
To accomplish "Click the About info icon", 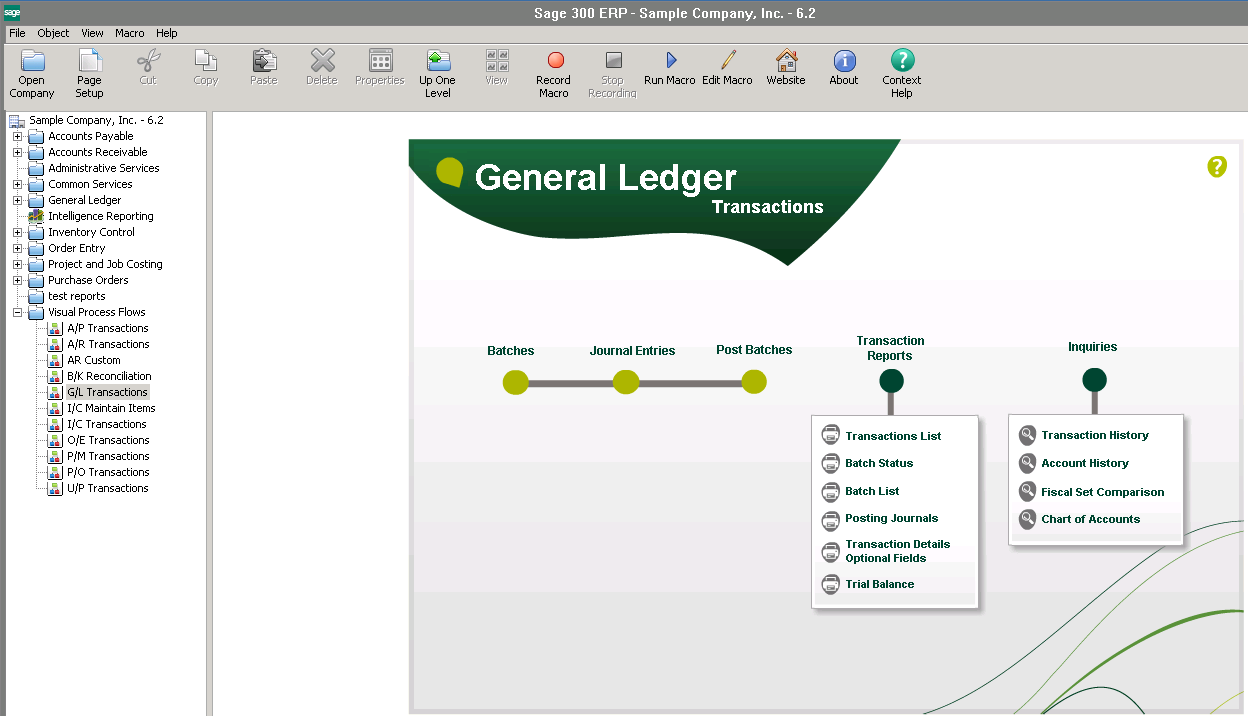I will 844,60.
